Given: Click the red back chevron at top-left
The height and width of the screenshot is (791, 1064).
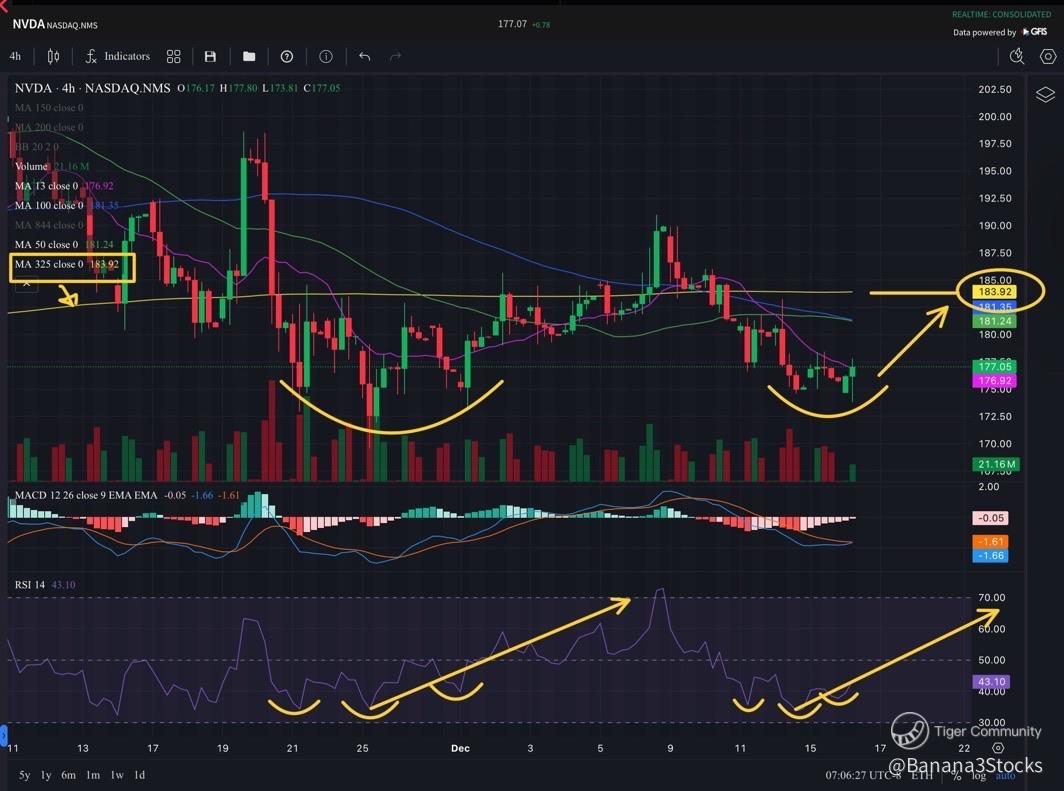Looking at the screenshot, I should click(x=3, y=5).
